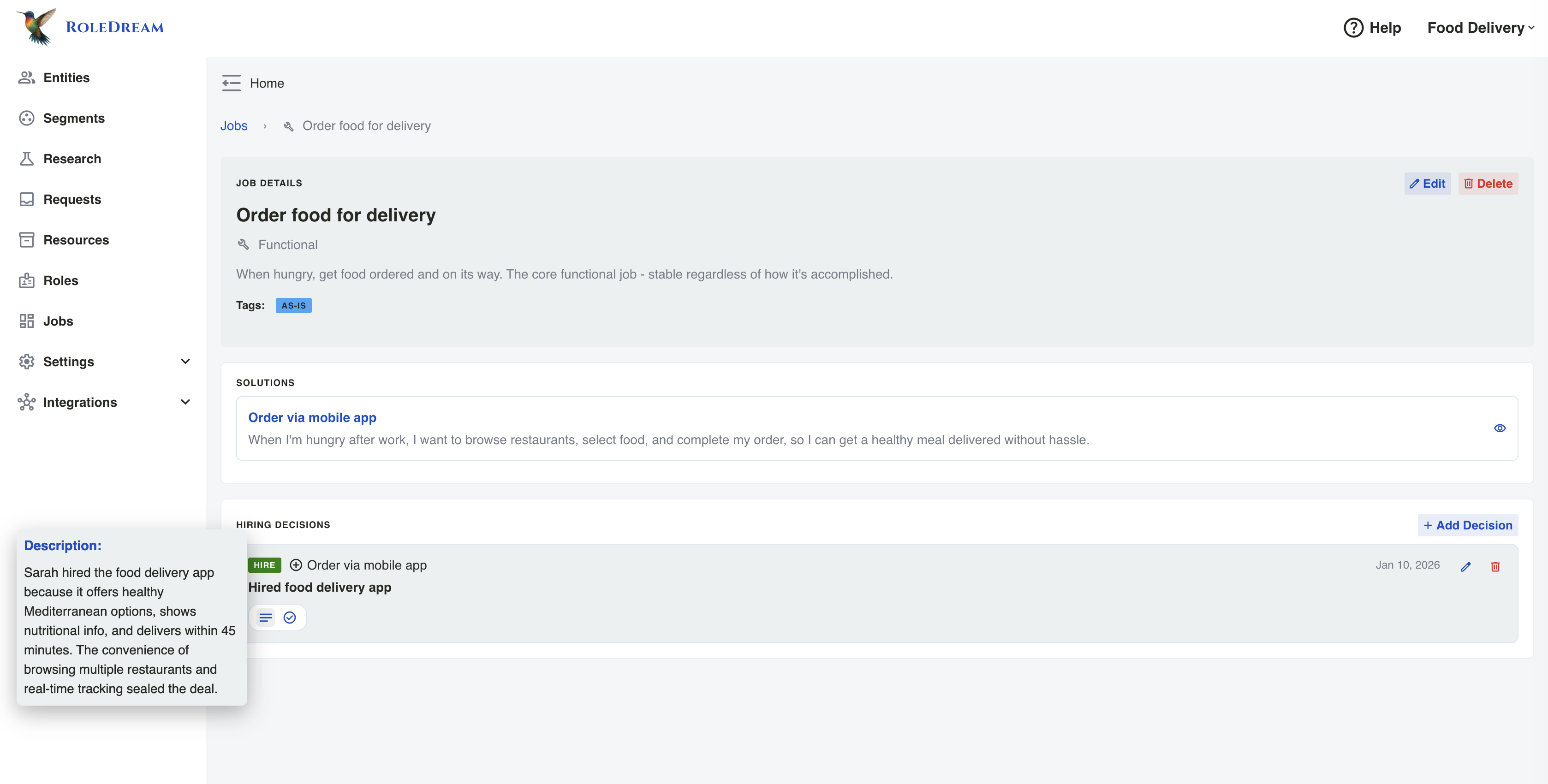Click the plus icon beside Order via mobile app
Image resolution: width=1548 pixels, height=784 pixels.
tap(296, 565)
